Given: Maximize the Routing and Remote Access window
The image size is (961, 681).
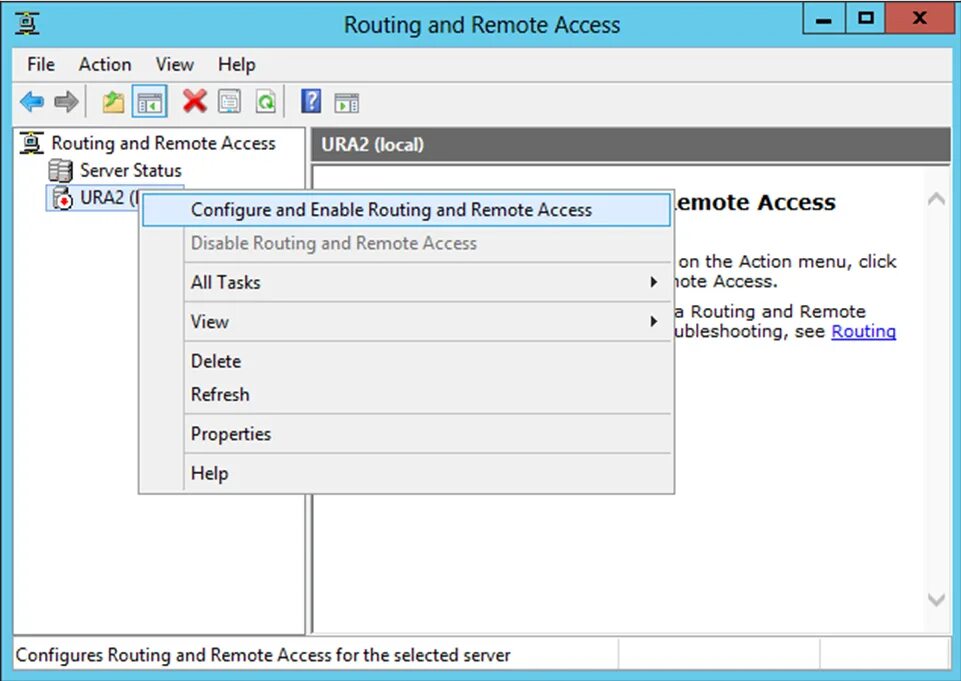Looking at the screenshot, I should tap(865, 19).
